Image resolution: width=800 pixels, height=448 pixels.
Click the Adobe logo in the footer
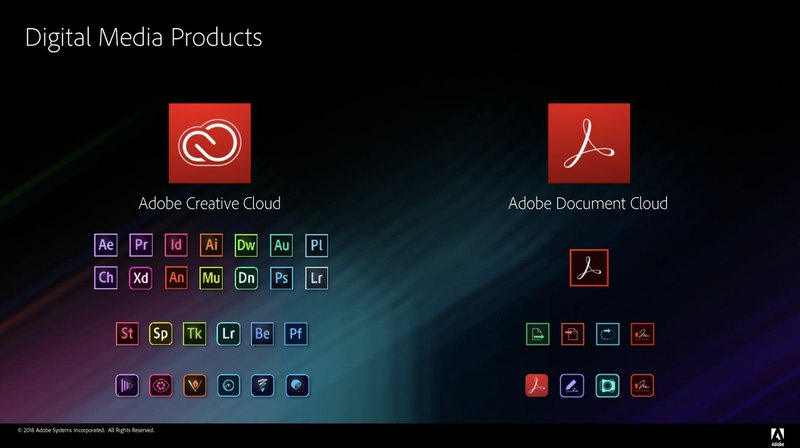pos(778,437)
